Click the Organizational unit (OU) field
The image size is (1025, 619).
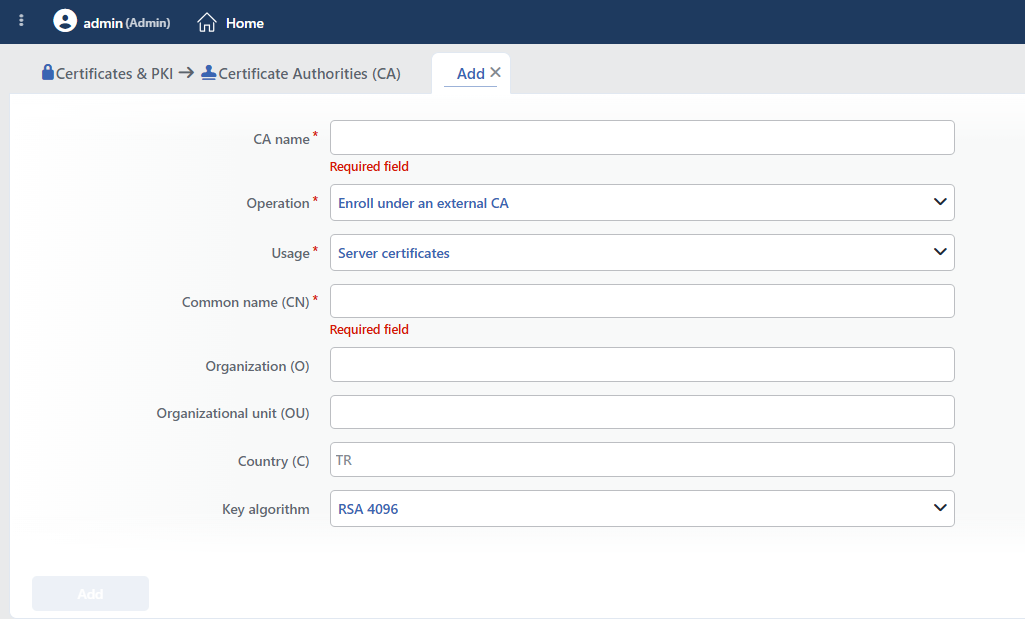coord(642,412)
